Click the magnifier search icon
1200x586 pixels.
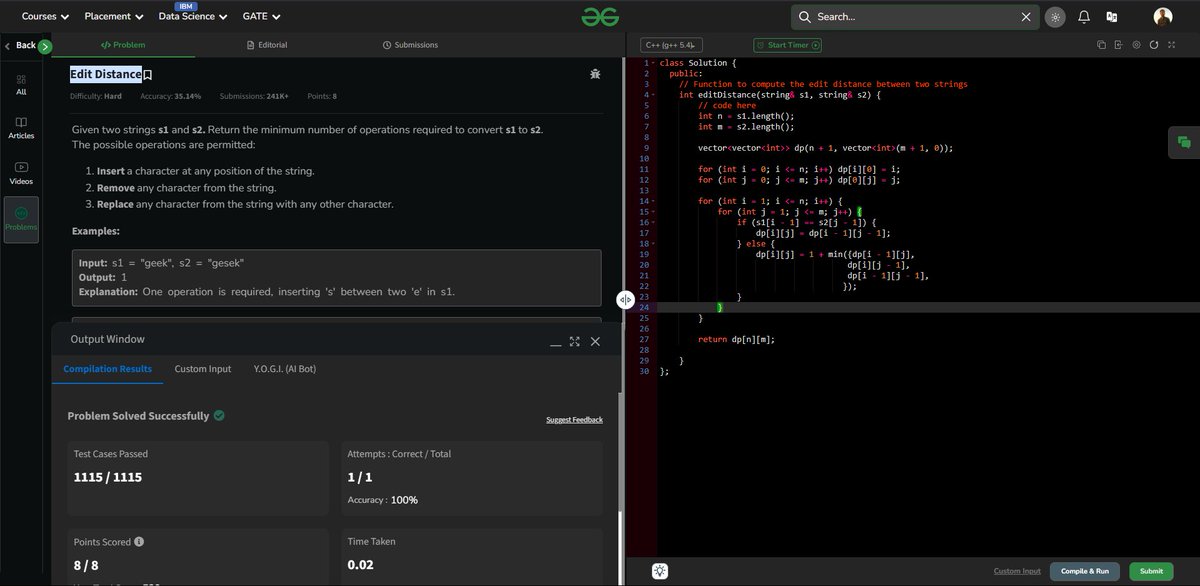[805, 17]
